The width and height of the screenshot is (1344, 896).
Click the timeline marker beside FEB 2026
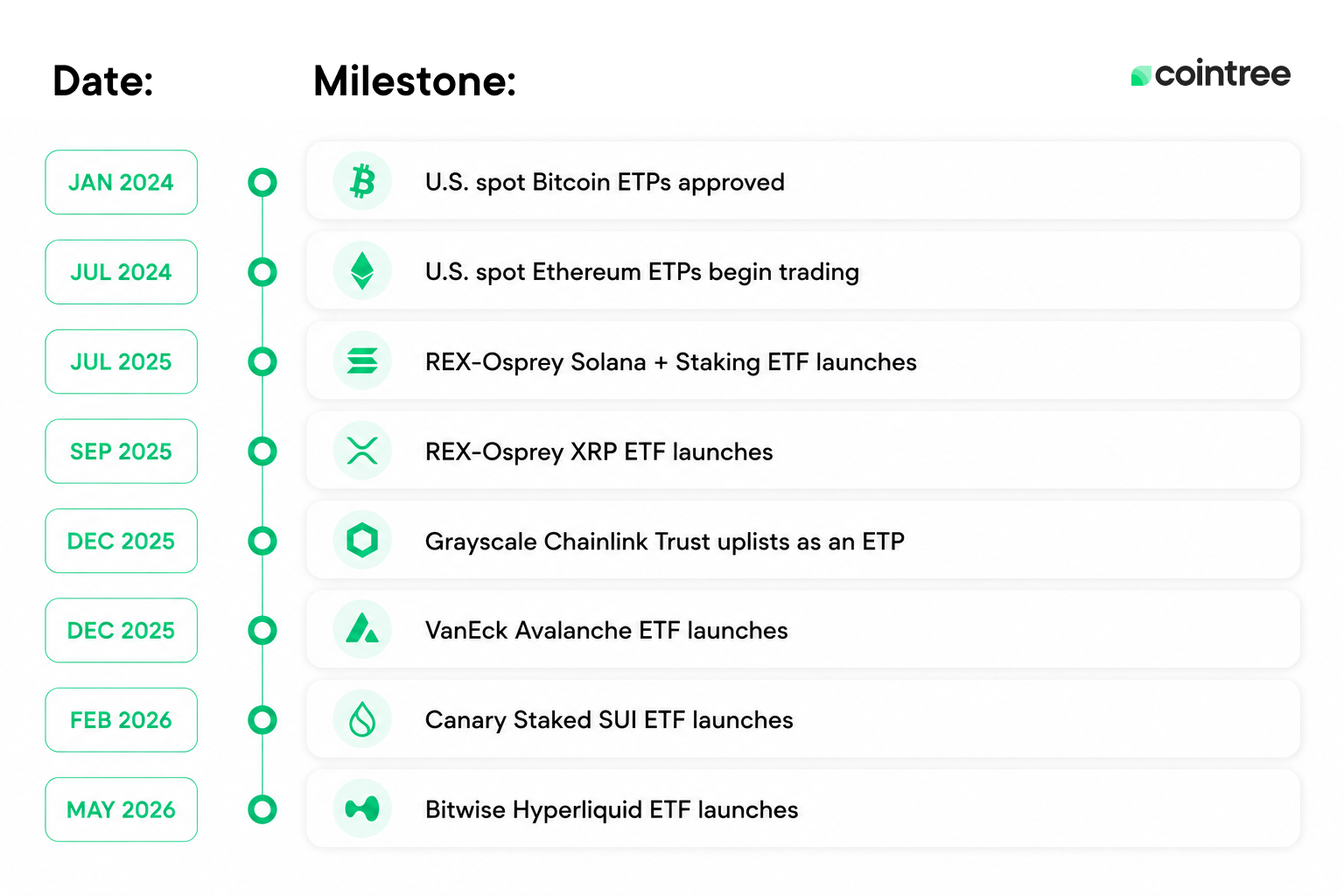point(262,720)
